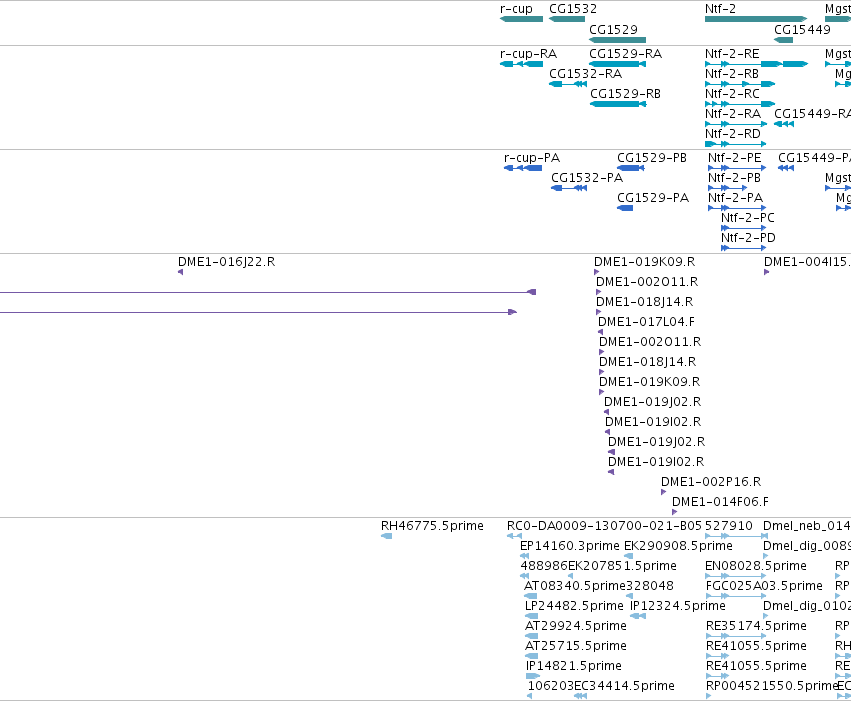
Task: Open the Ntf-2-RA transcript
Action: tap(735, 124)
